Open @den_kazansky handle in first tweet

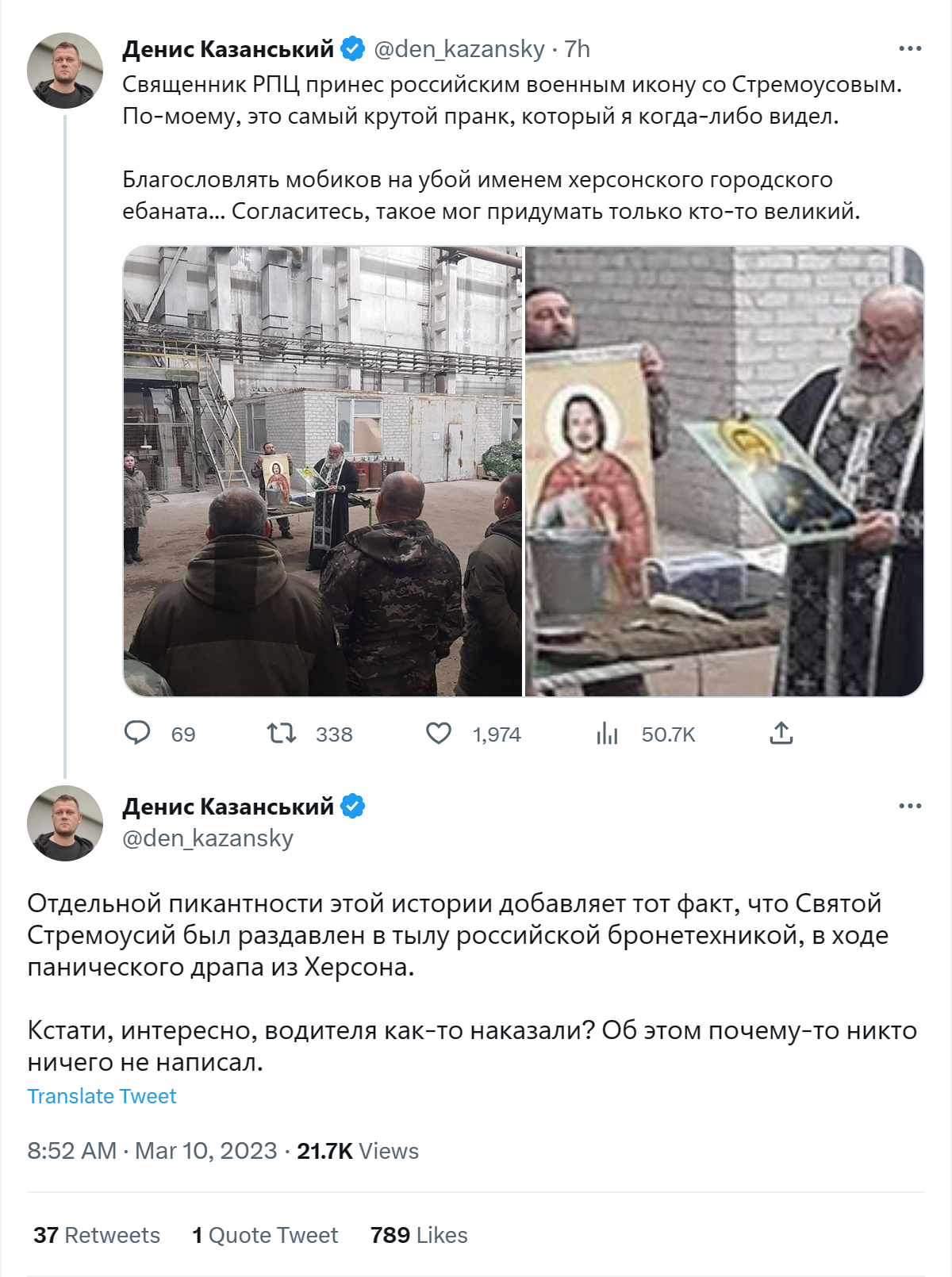(x=459, y=49)
